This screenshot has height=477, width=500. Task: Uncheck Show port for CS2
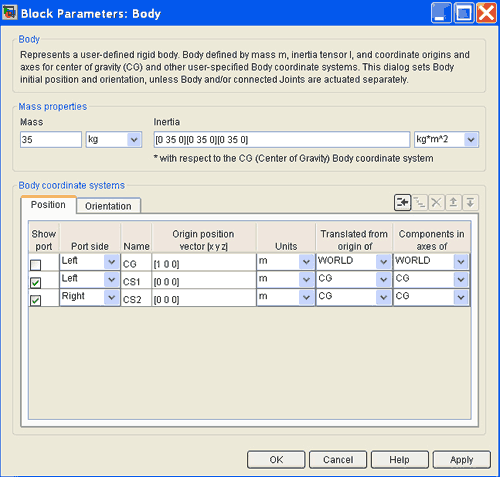point(36,300)
